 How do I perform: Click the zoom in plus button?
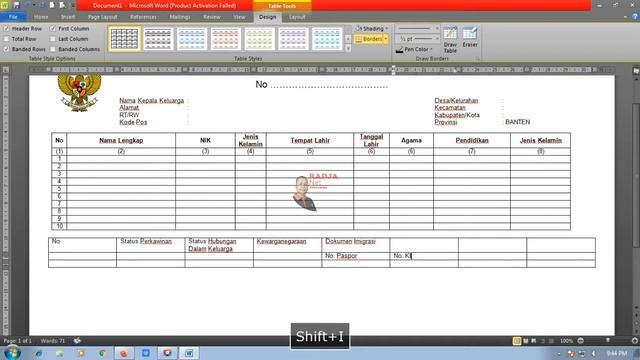635,340
